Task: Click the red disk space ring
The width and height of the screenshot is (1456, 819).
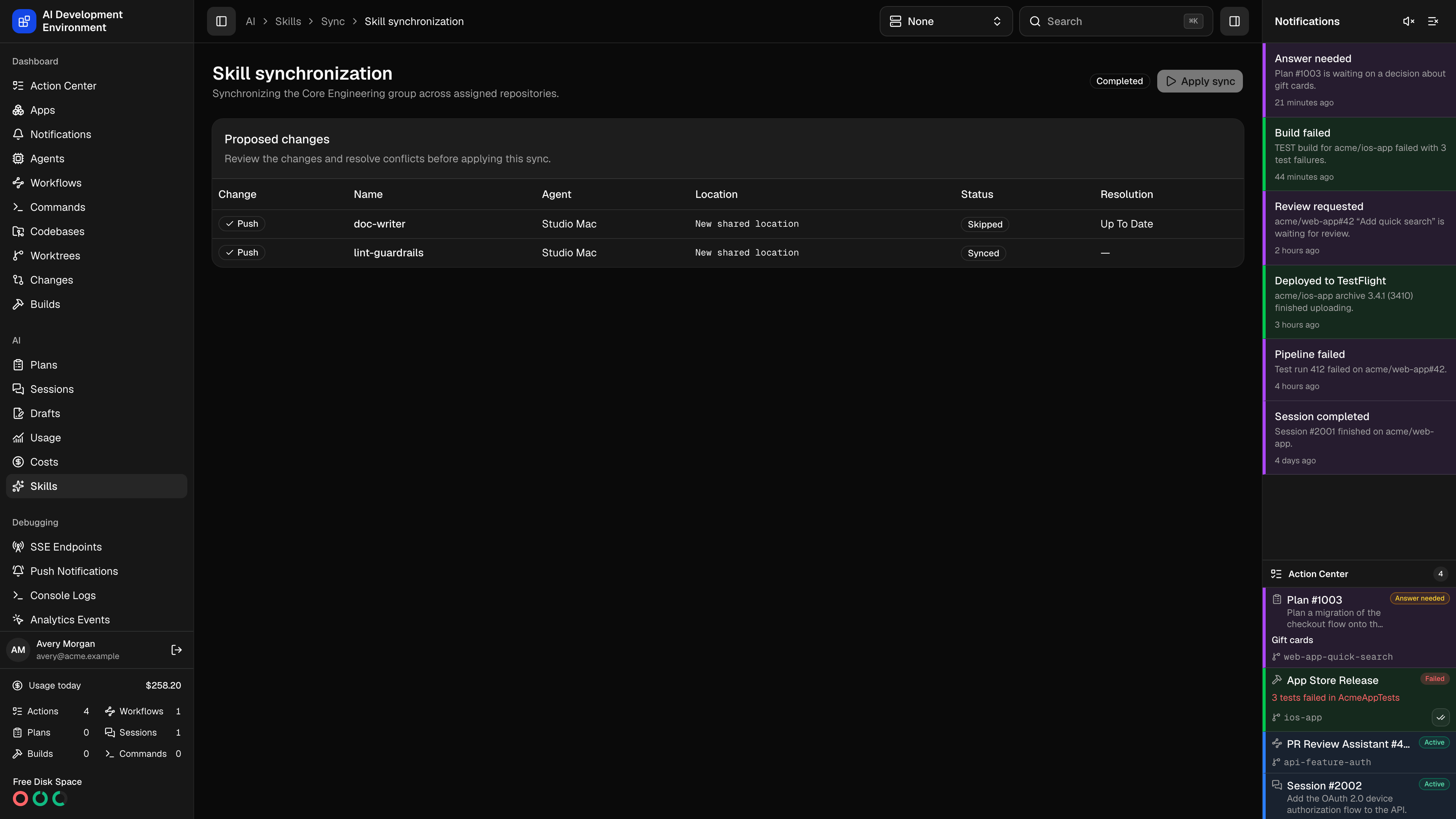Action: (x=20, y=799)
